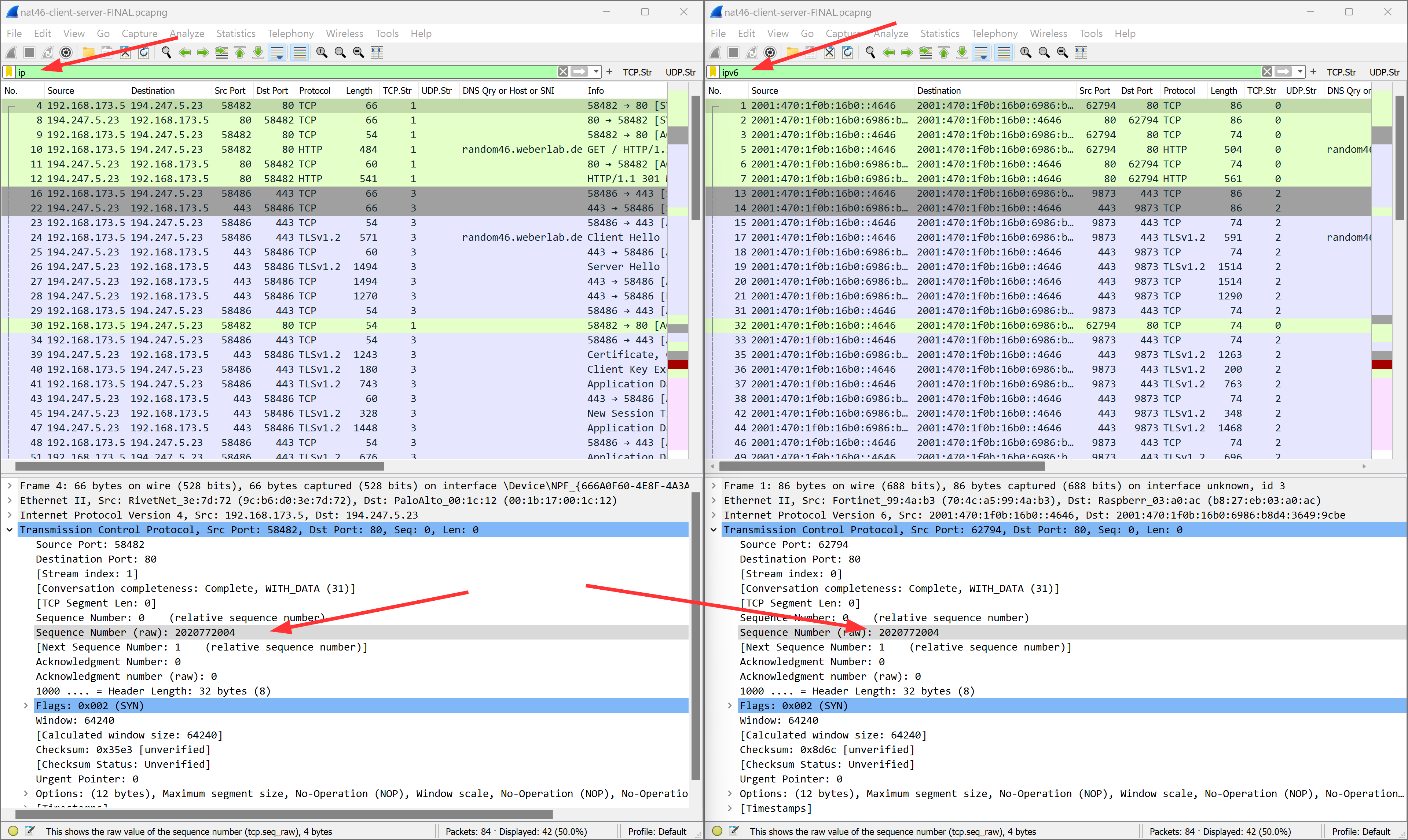Screen dimensions: 1408x840
Task: Toggle auto-scroll in live capture
Action: tap(278, 52)
